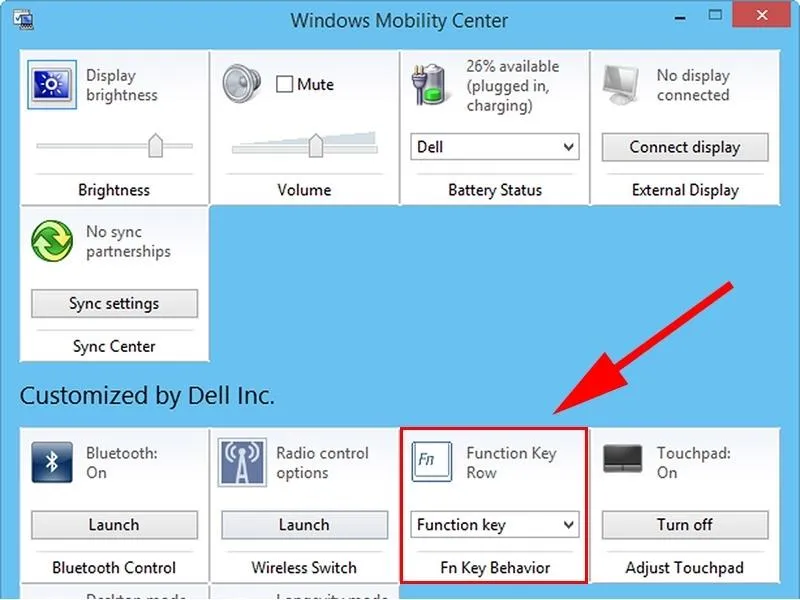Open the Dell power plan dropdown

[495, 147]
